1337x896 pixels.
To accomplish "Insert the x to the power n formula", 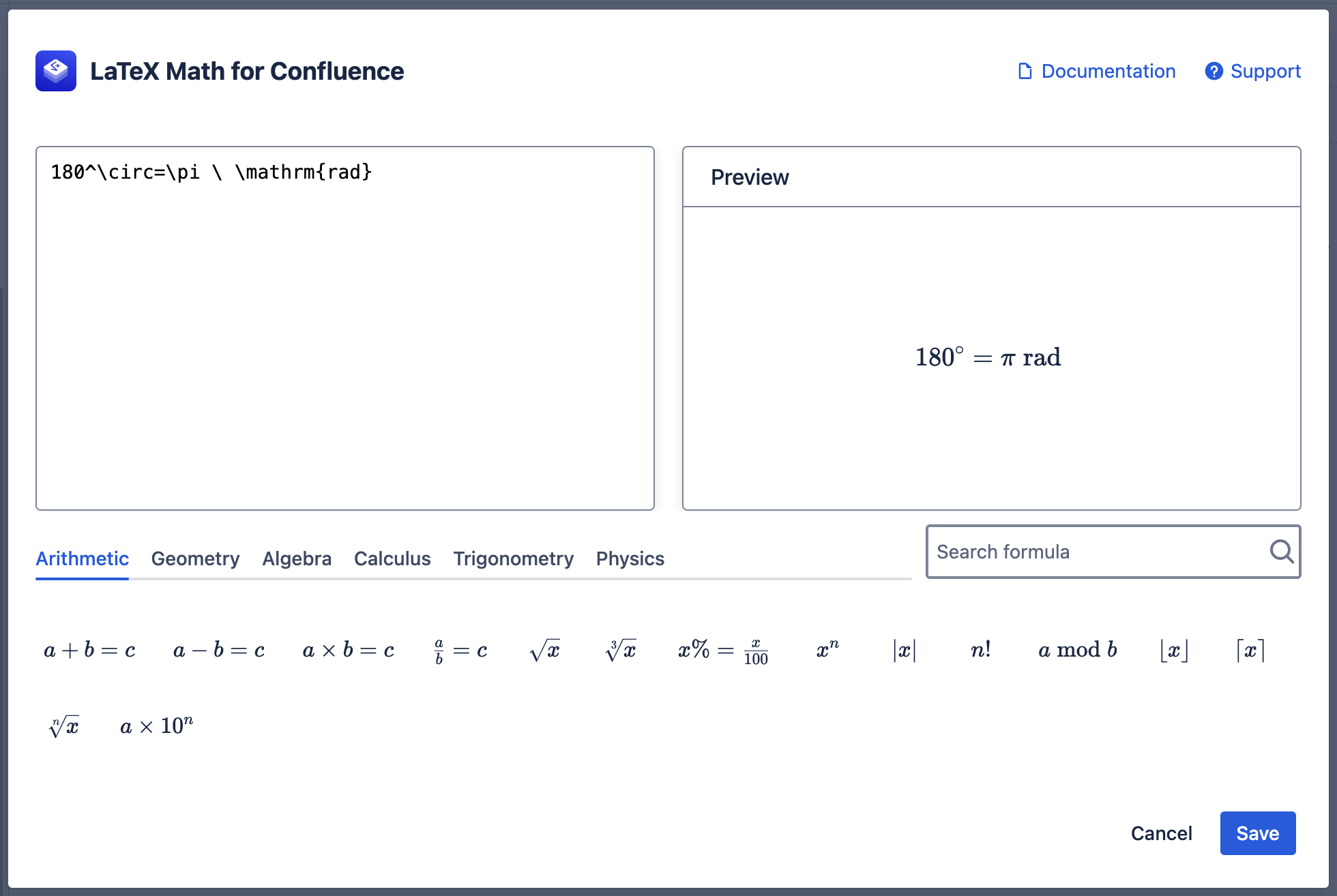I will click(x=827, y=651).
